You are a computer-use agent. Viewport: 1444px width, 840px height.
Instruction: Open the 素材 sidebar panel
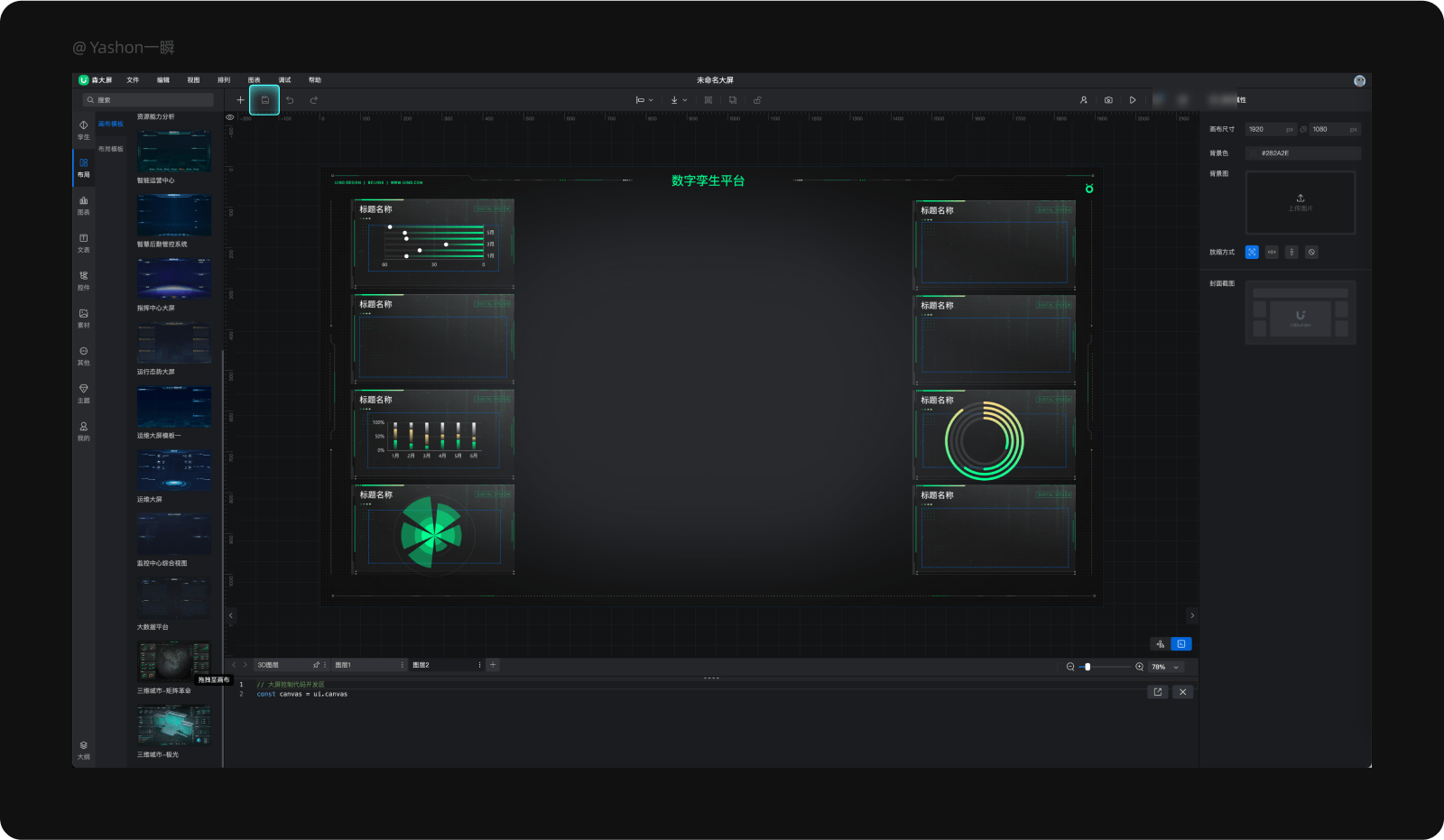pyautogui.click(x=84, y=318)
